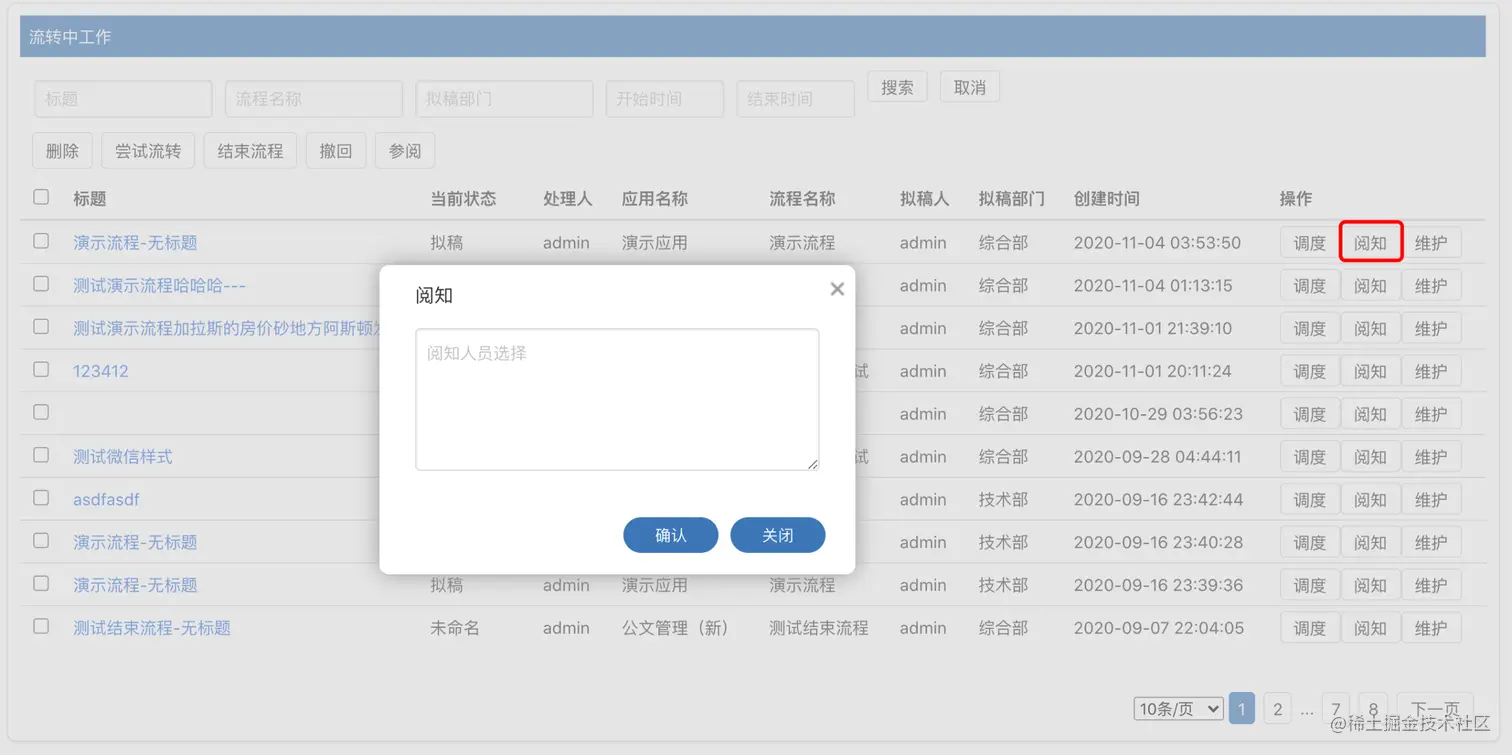This screenshot has height=755, width=1512.
Task: Click the 关闭 button in the dialog
Action: coord(777,535)
